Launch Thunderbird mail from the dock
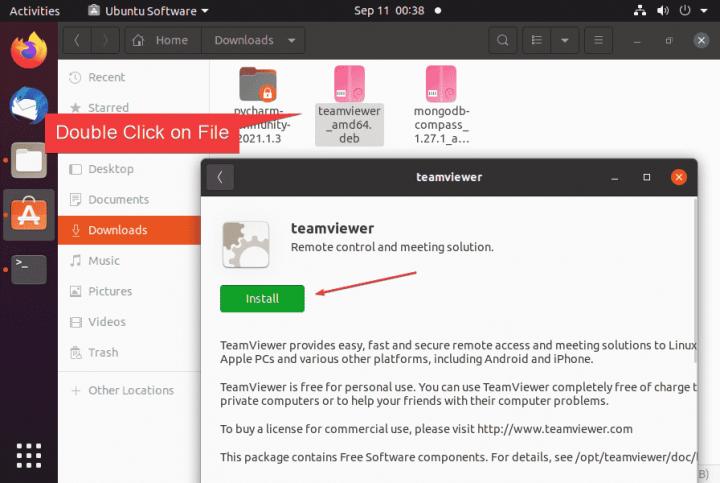The width and height of the screenshot is (720, 483). tap(29, 104)
